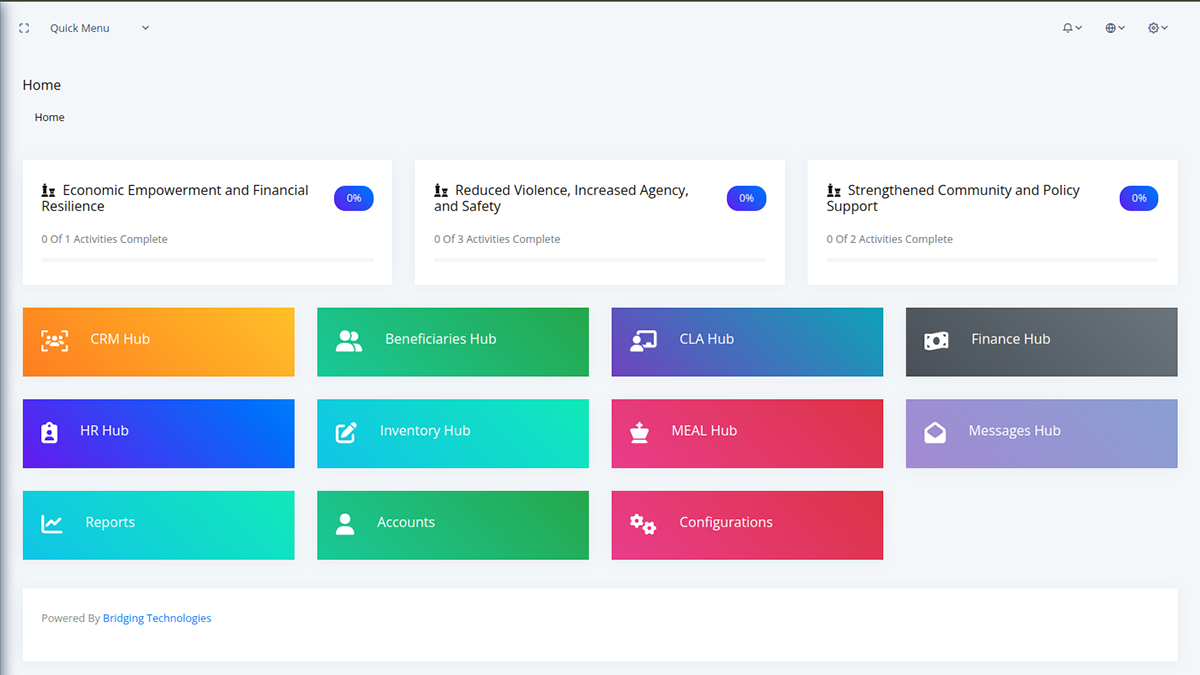
Task: Open the Accounts tile
Action: 452,524
